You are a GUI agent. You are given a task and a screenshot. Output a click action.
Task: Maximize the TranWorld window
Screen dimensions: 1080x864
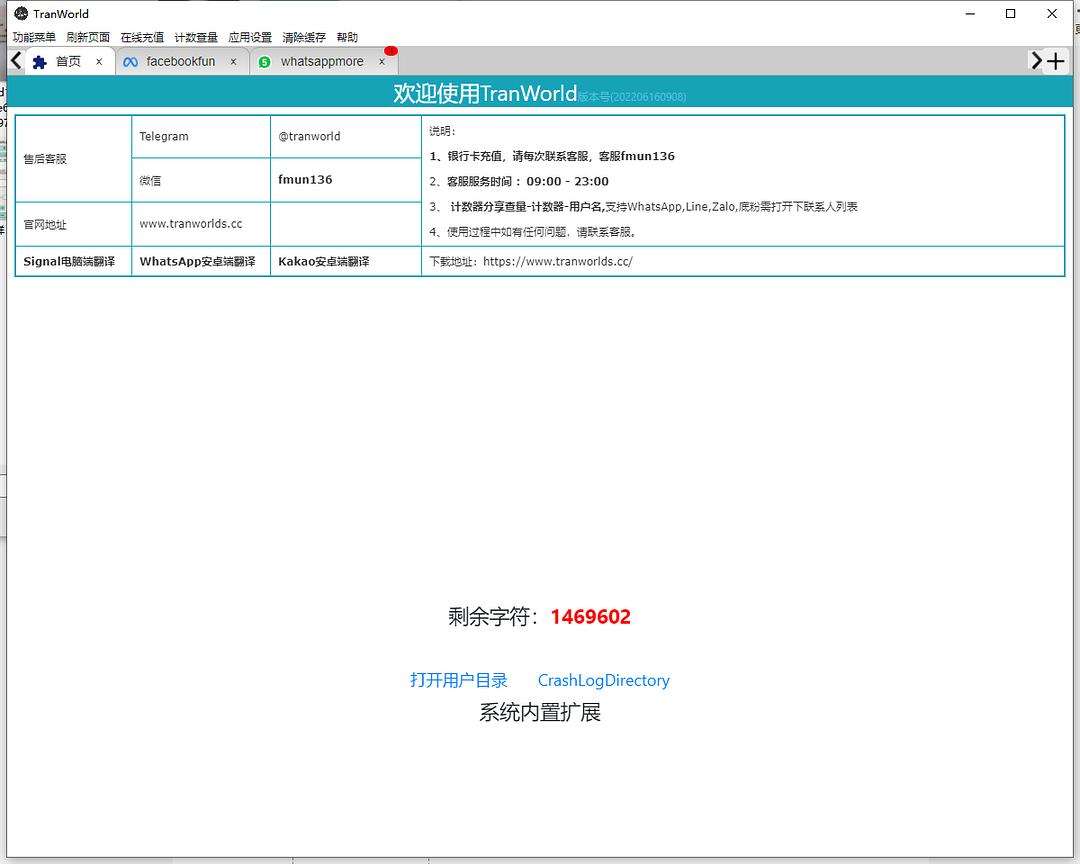pyautogui.click(x=1010, y=14)
